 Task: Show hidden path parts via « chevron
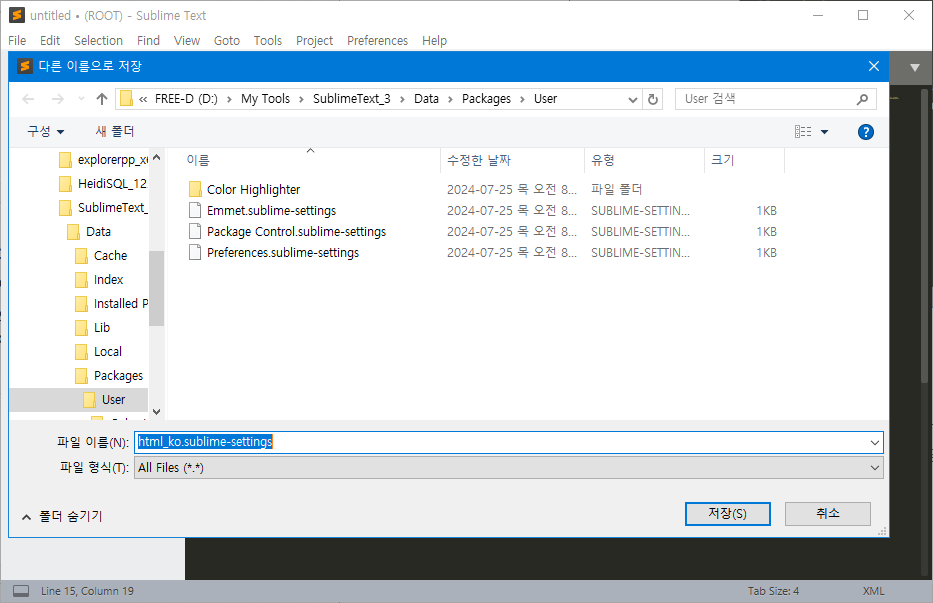click(143, 99)
